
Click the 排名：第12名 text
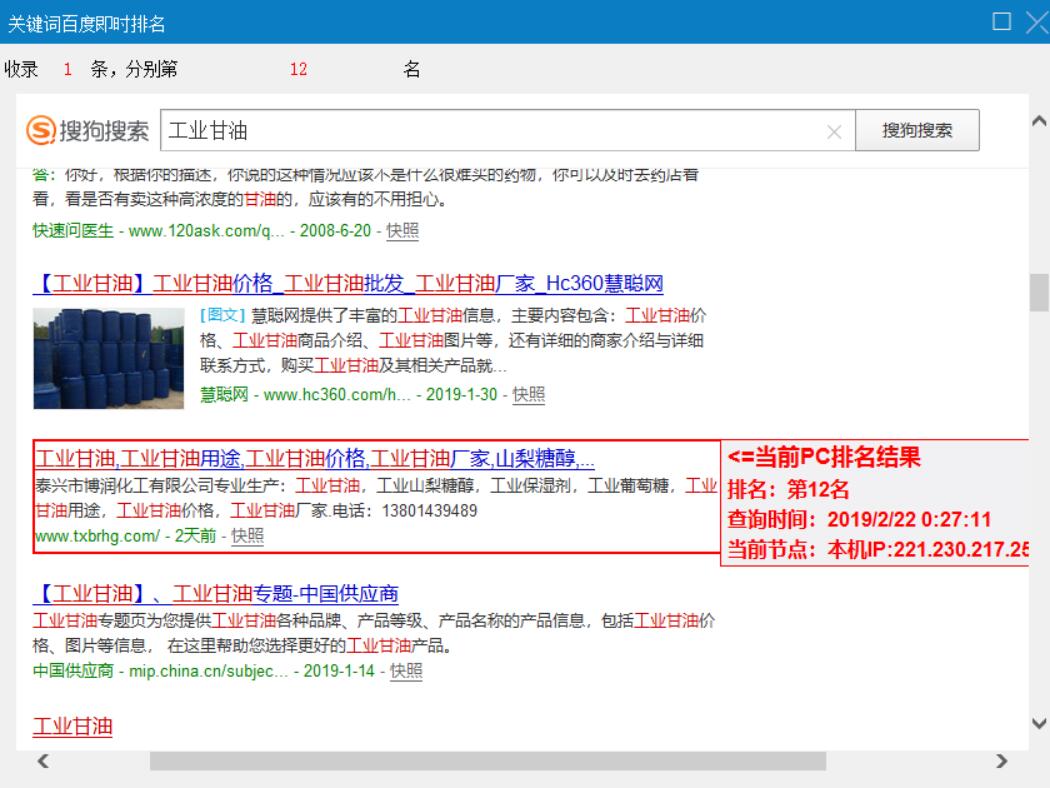(788, 489)
